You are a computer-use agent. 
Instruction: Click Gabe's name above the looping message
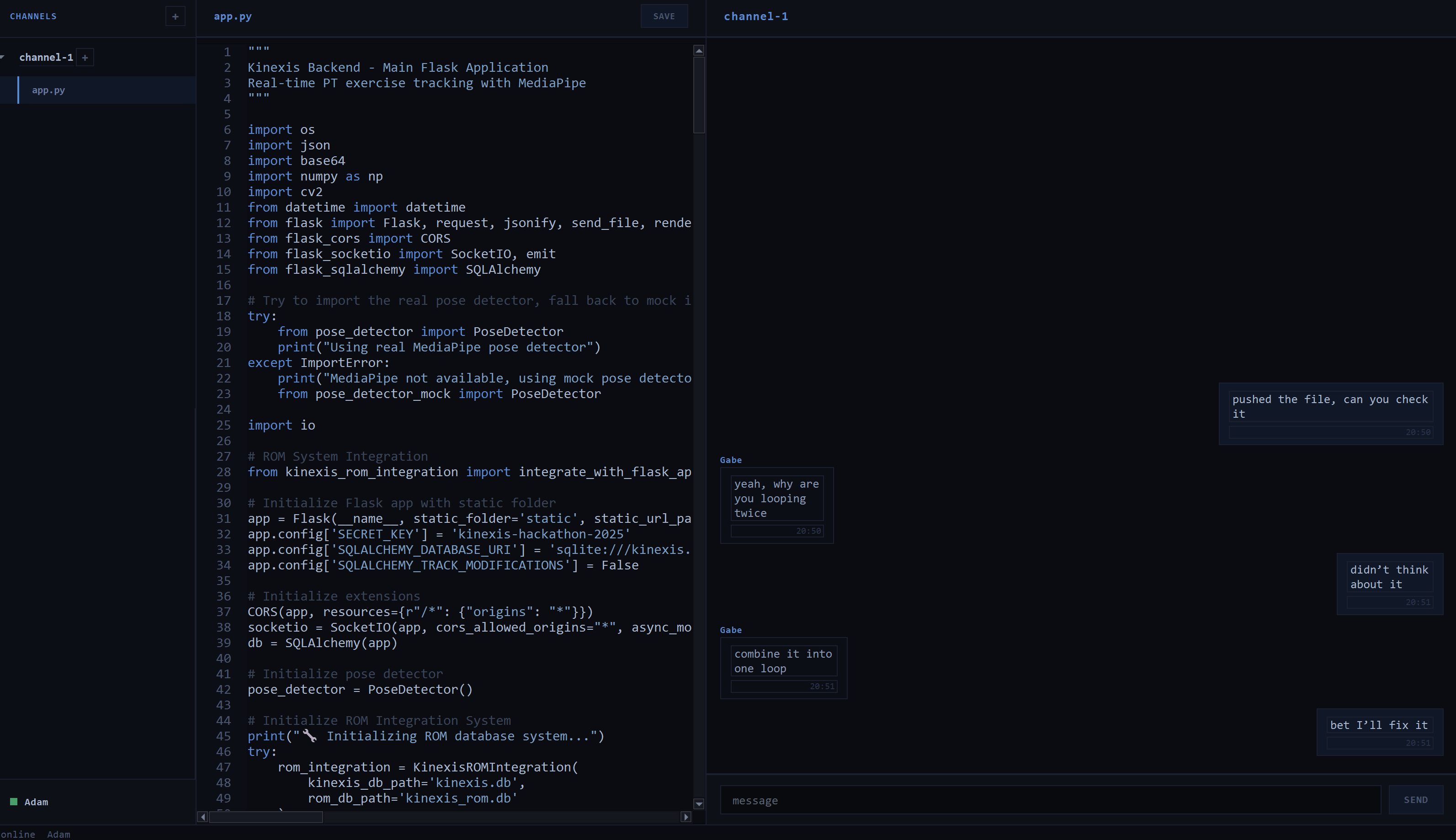(x=730, y=460)
